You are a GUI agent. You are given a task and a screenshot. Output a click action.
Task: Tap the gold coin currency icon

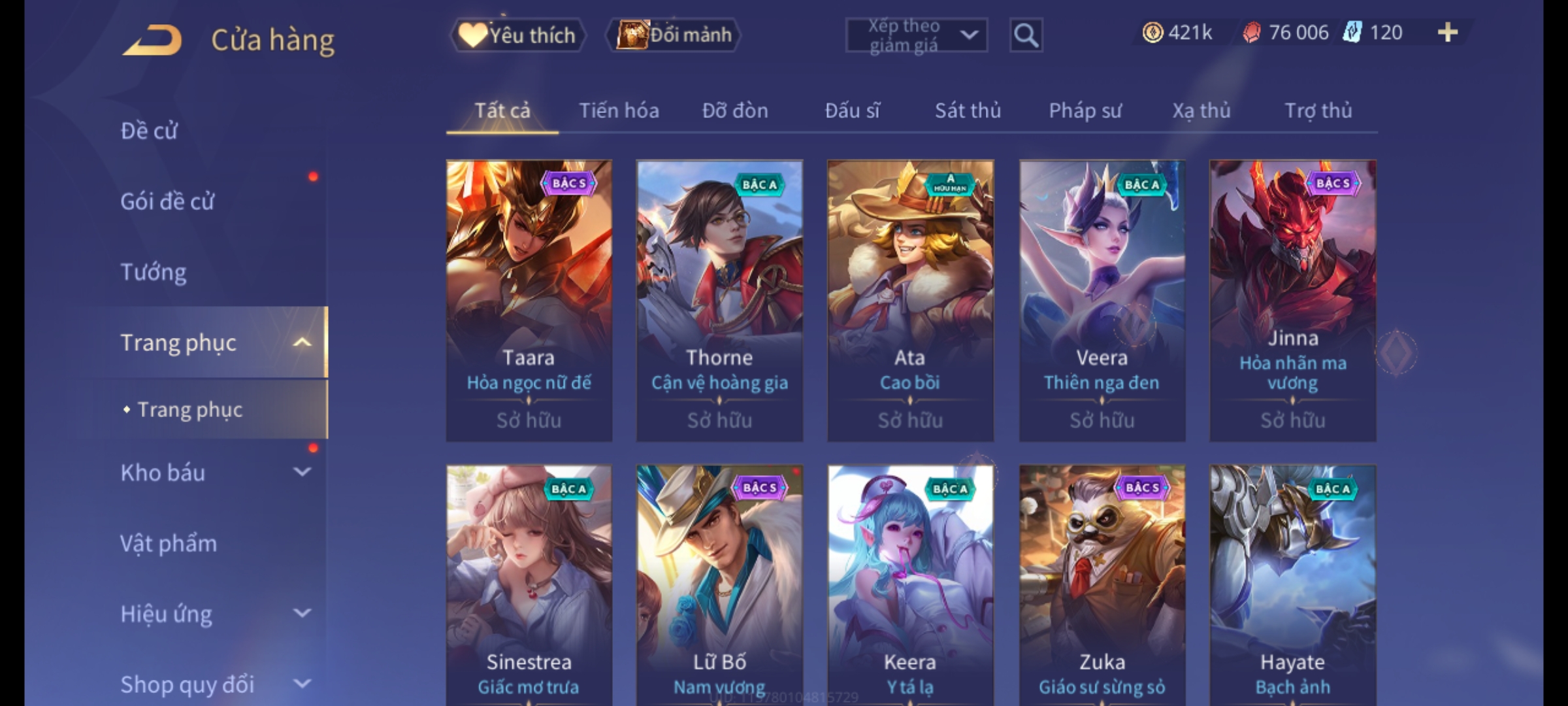coord(1152,32)
